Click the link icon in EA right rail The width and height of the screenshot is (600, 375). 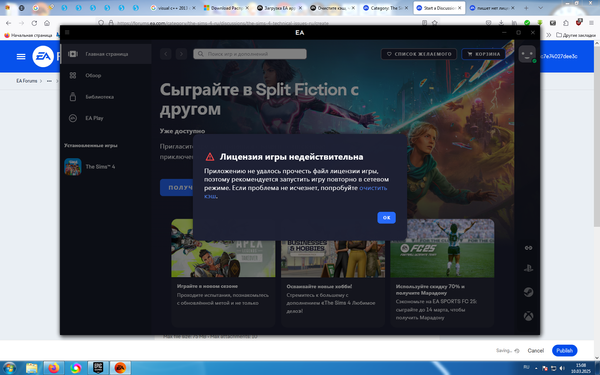528,248
